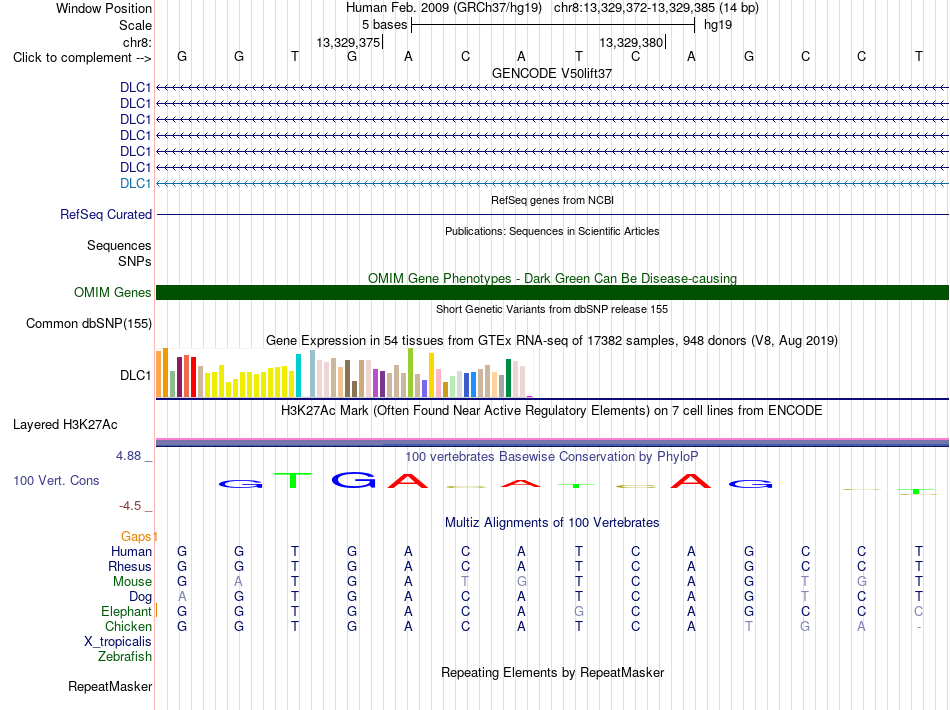
Task: Select the Zebrafish alignment row label
Action: [125, 657]
